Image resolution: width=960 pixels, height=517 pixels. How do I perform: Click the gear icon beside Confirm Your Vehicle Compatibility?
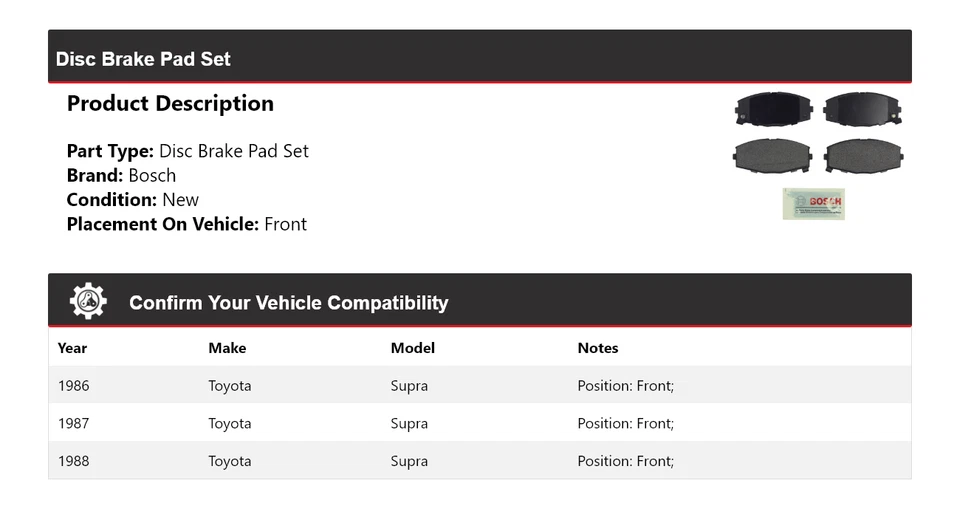(x=88, y=301)
